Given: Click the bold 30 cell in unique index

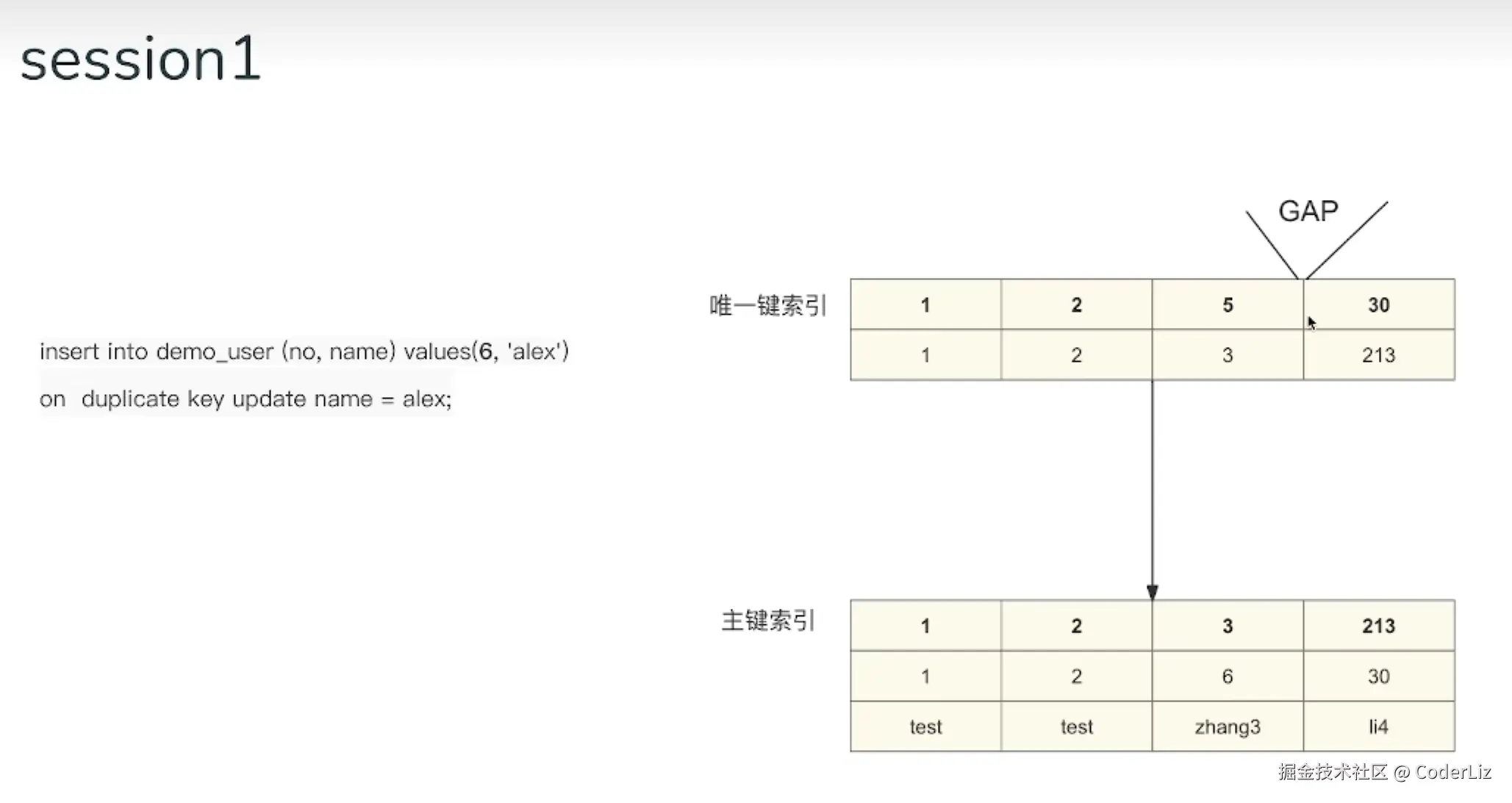Looking at the screenshot, I should [x=1378, y=304].
